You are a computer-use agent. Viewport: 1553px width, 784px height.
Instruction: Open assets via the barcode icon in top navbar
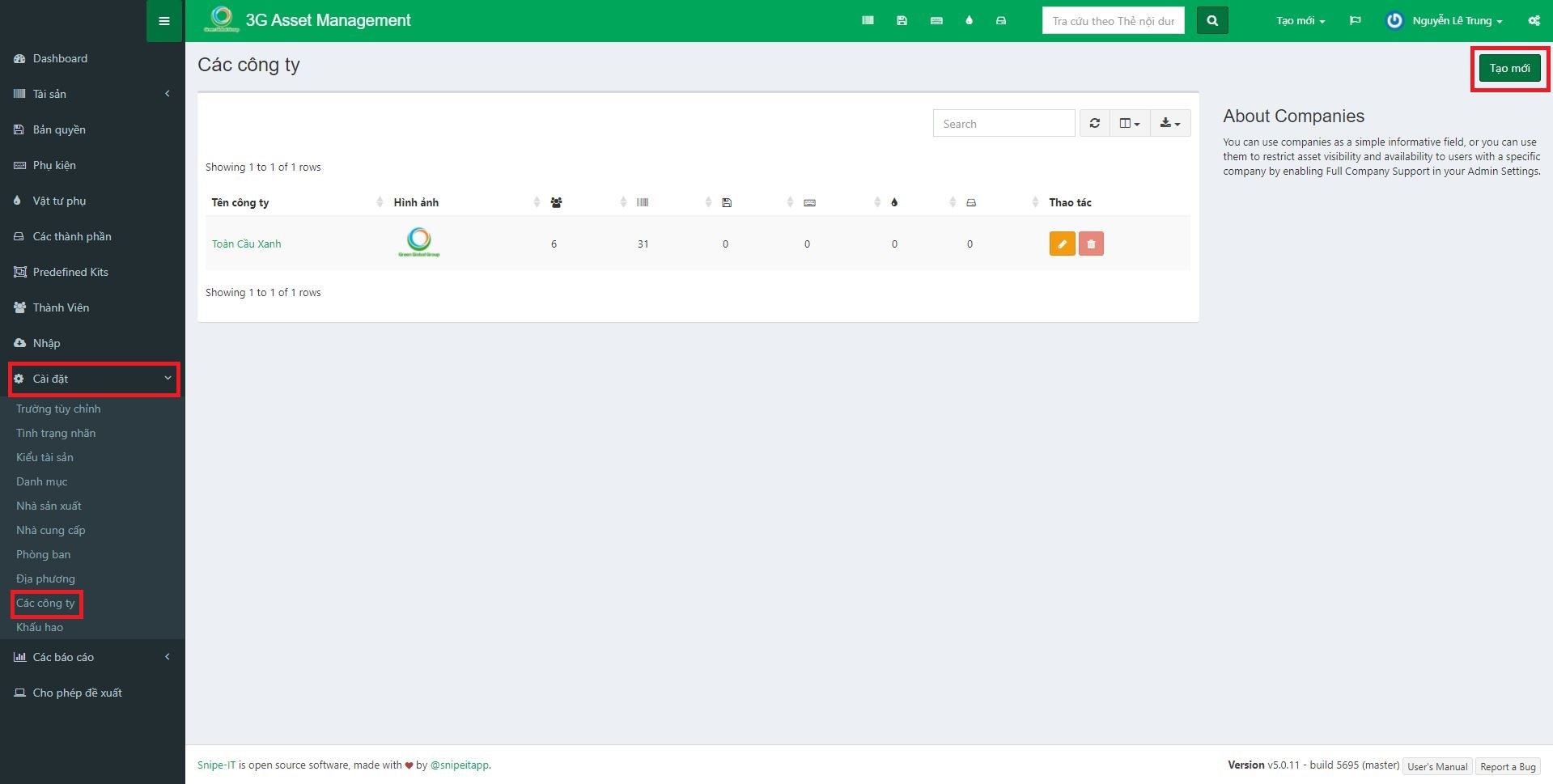(x=868, y=21)
